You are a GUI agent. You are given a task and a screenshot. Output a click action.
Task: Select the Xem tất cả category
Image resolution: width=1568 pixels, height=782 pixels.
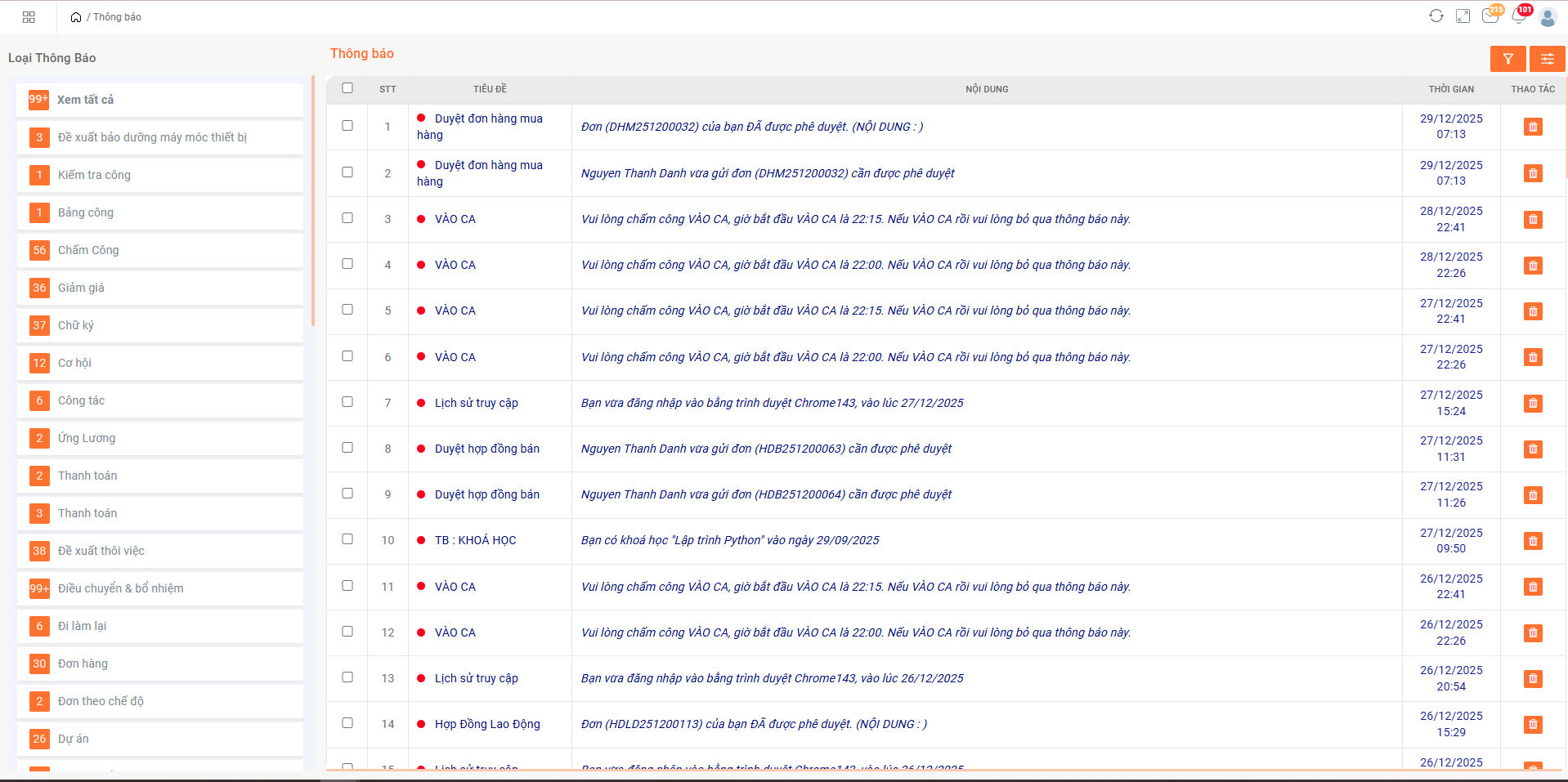pos(159,100)
